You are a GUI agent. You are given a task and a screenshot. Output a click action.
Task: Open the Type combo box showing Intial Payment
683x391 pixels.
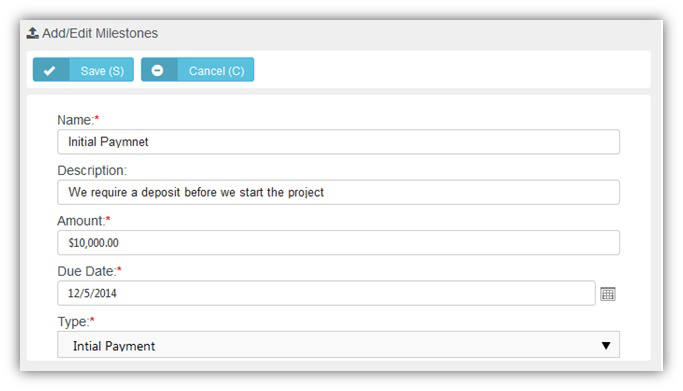coord(338,345)
